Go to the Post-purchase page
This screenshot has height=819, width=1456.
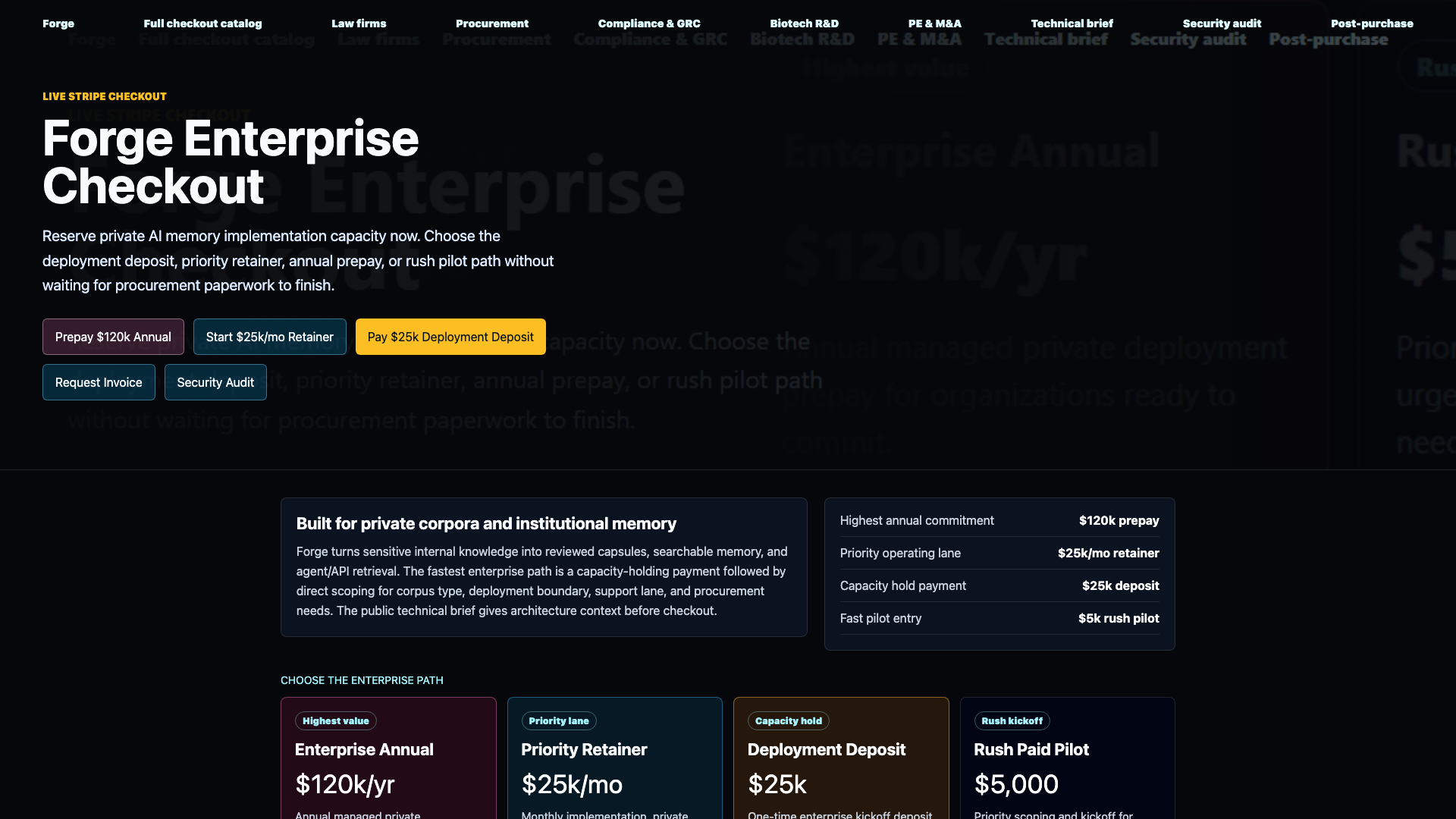(x=1372, y=24)
